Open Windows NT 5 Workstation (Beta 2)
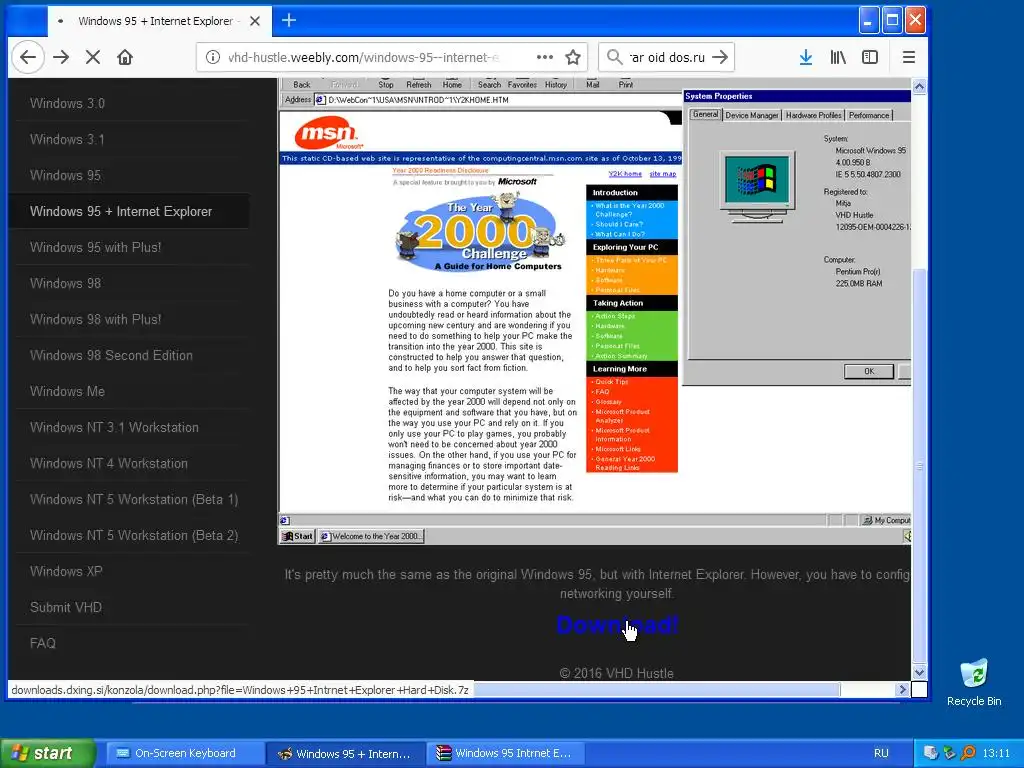Viewport: 1024px width, 768px height. click(x=134, y=535)
